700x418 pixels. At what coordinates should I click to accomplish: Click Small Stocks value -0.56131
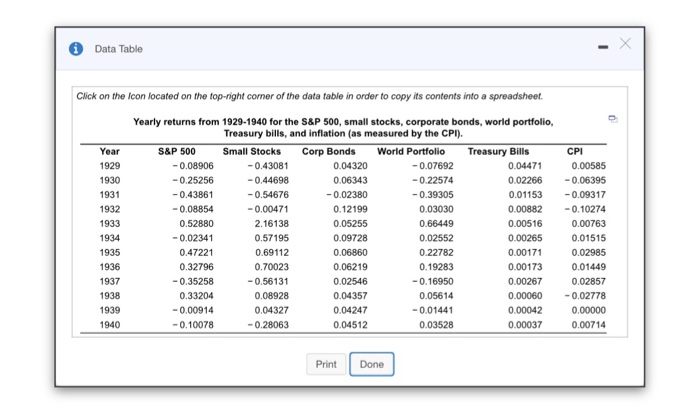pyautogui.click(x=268, y=281)
